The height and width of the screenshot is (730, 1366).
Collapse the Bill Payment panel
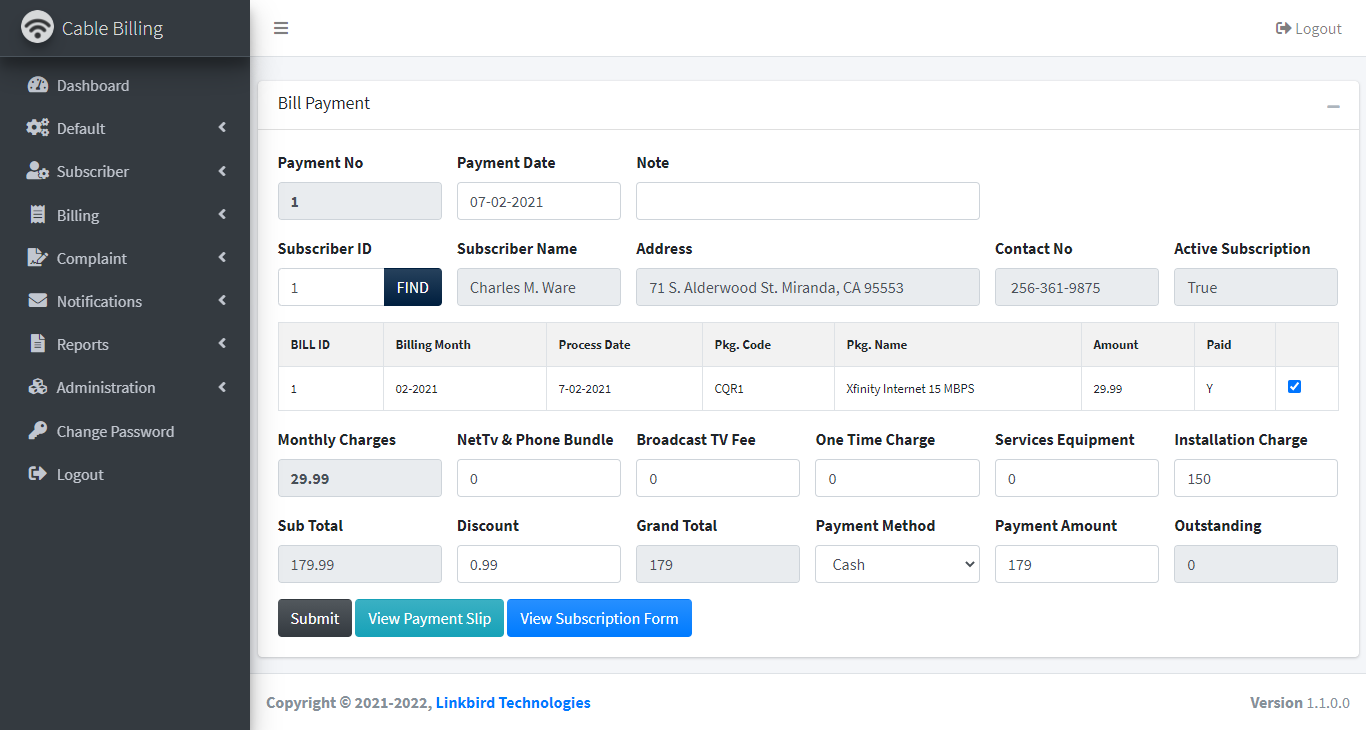coord(1332,105)
